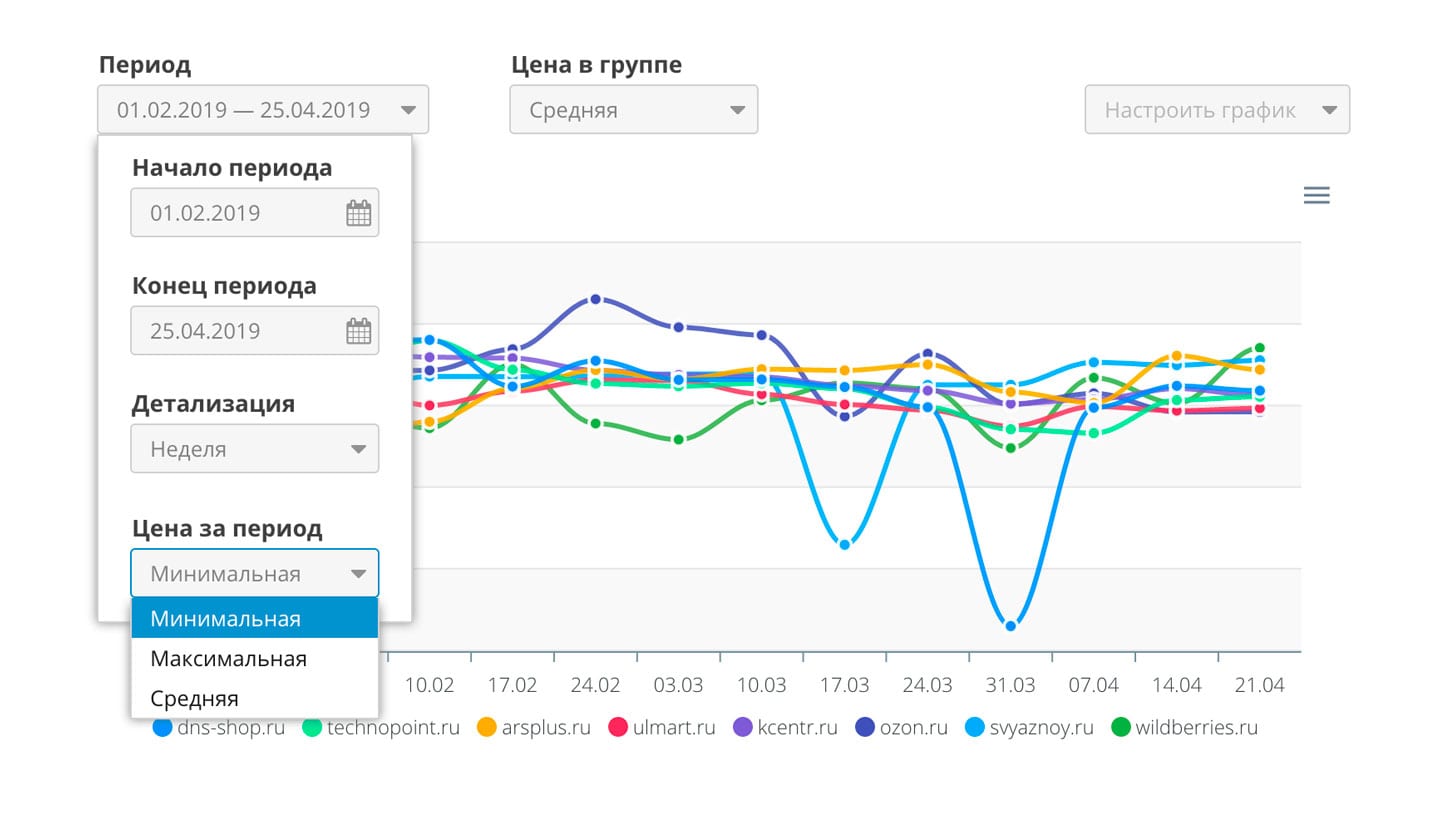Click the lowest dns-shop.ru point at 31.03
The image size is (1440, 822).
1011,626
